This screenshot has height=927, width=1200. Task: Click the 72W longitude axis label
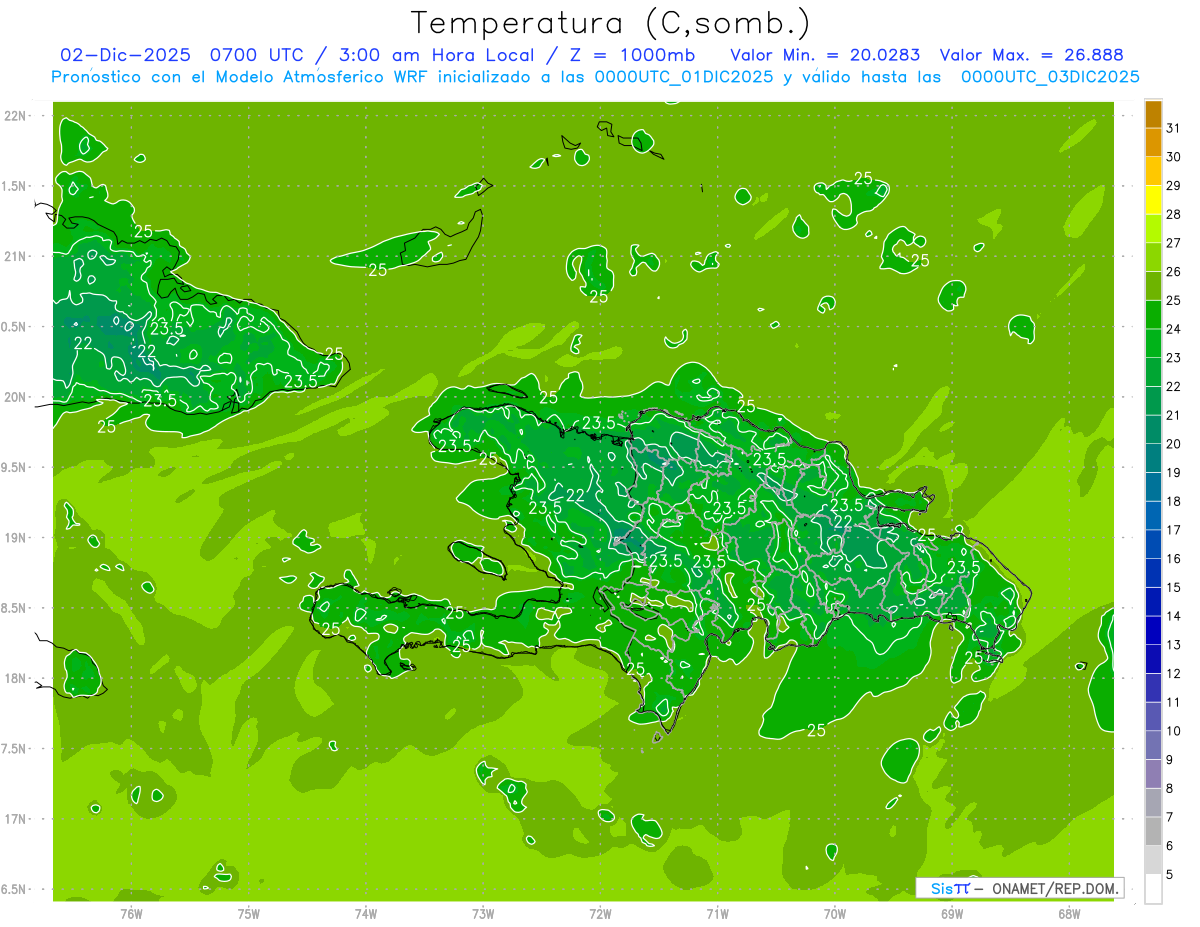tap(600, 913)
